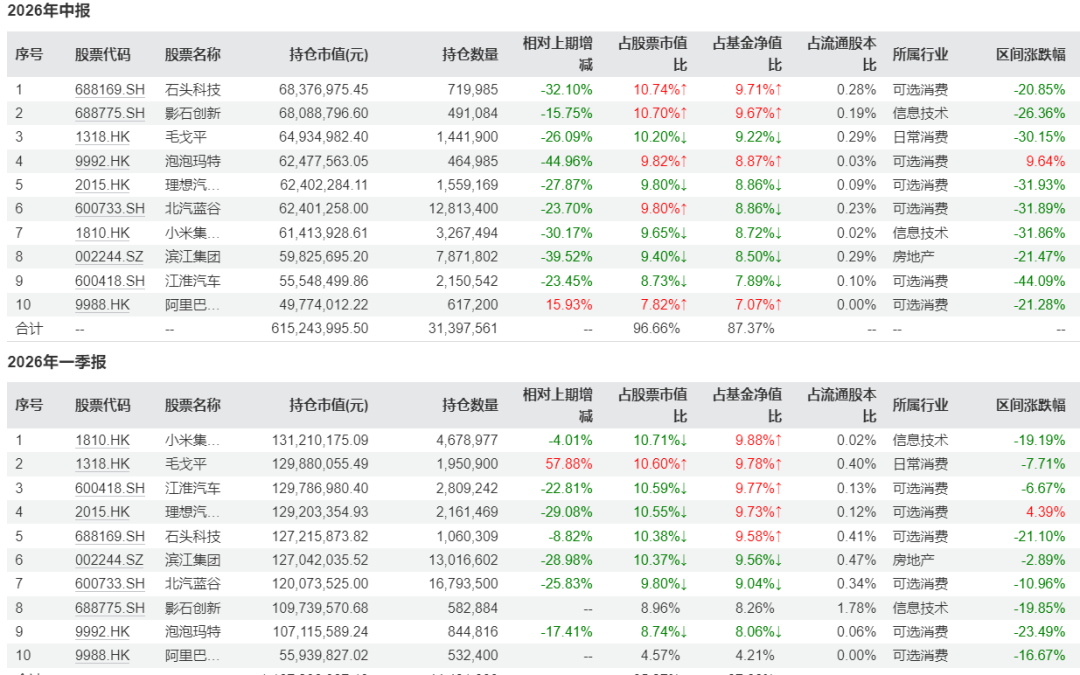Viewport: 1080px width, 675px height.
Task: Click 持仓市值(元) header in 2026年中报 table
Action: (x=329, y=54)
